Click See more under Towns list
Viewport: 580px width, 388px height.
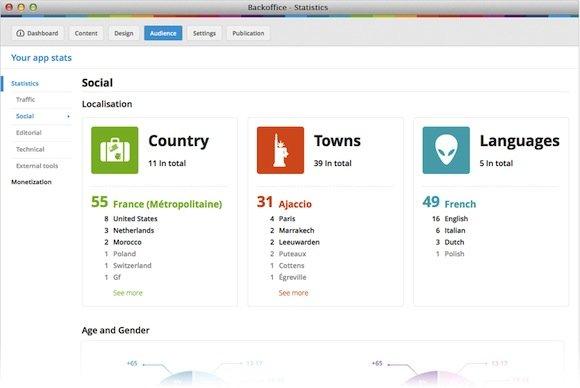(293, 293)
